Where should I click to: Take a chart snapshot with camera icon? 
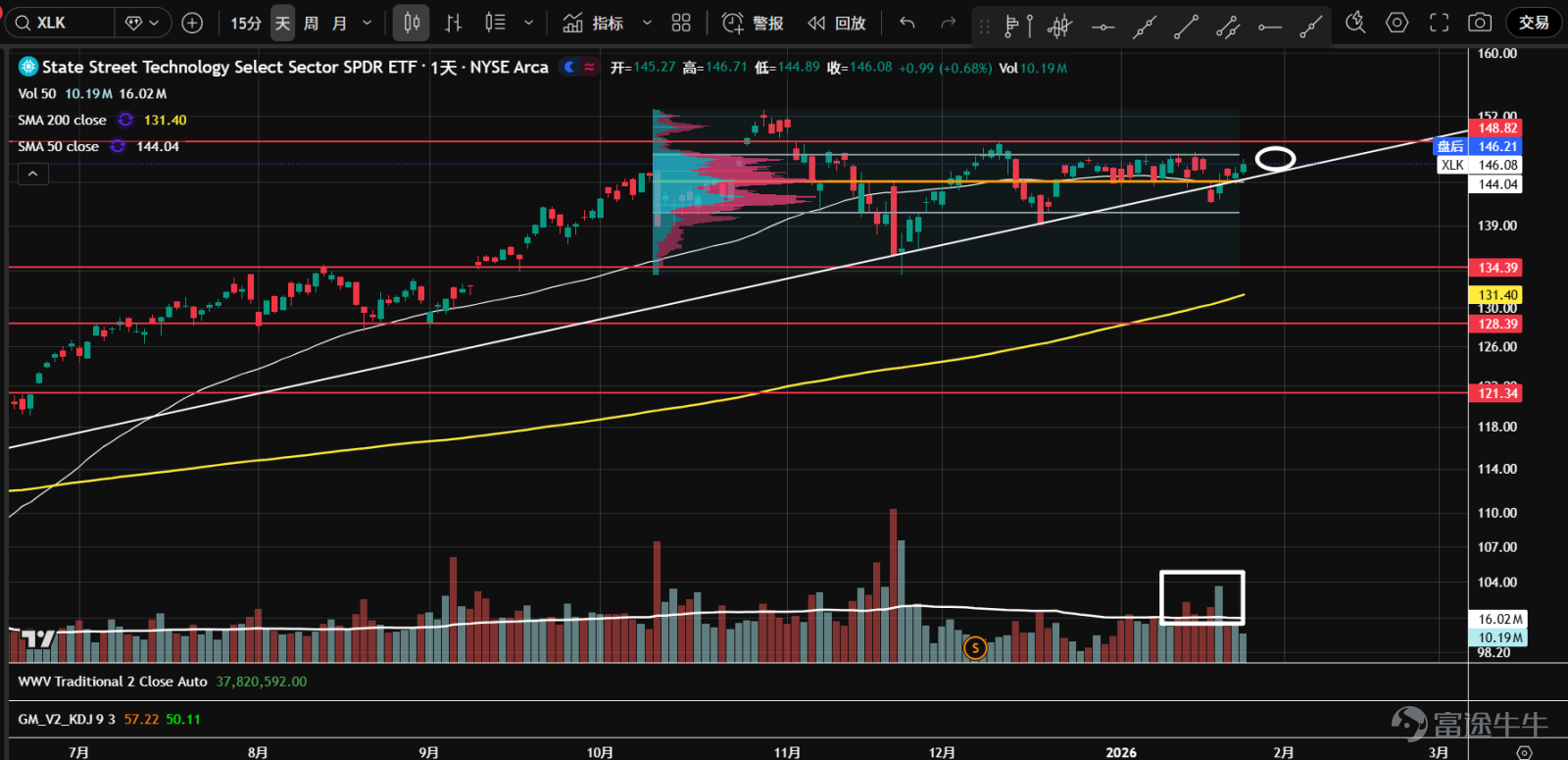[x=1481, y=23]
